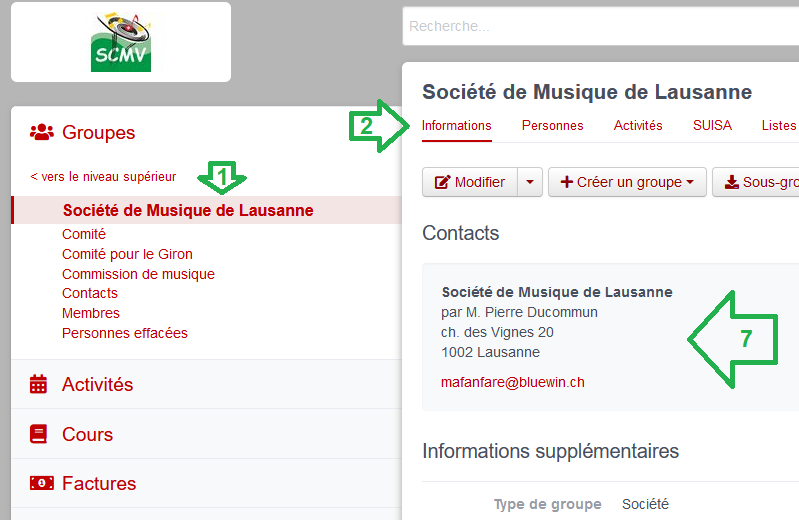Expand the Créer un groupe dropdown
This screenshot has height=520, width=799.
coord(627,182)
